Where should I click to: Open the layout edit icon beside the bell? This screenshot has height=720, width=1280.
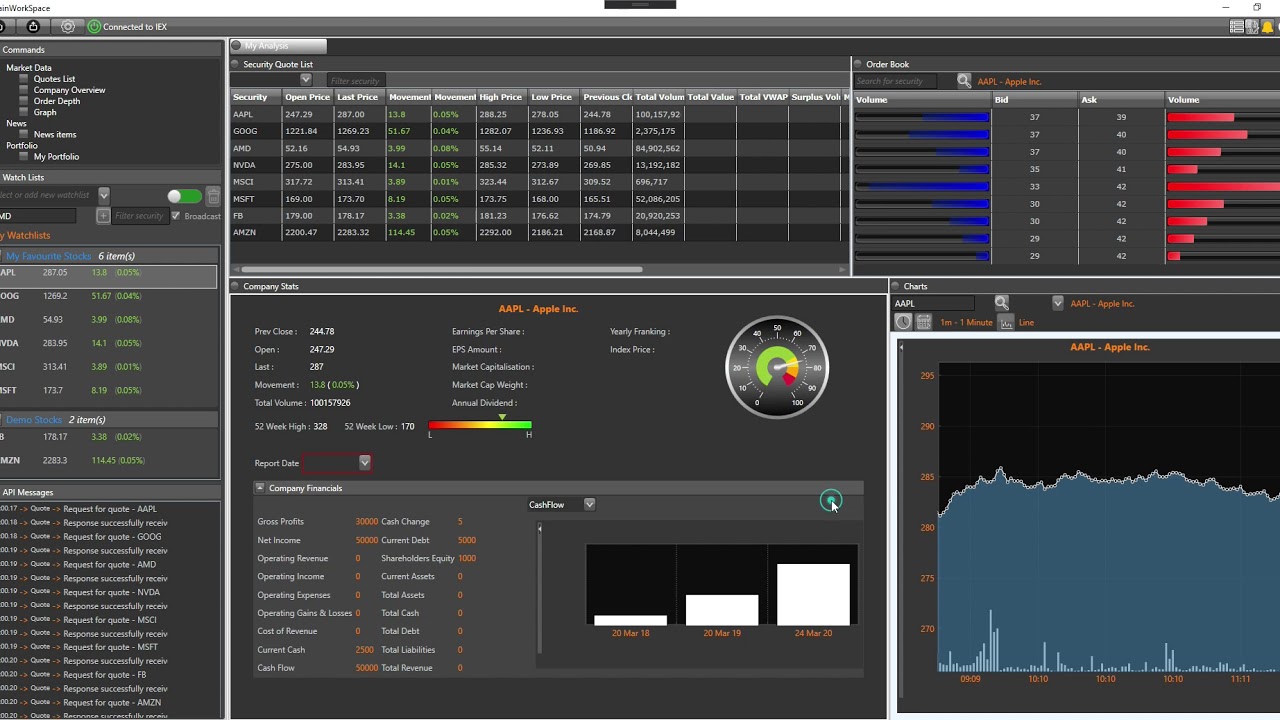[x=1252, y=27]
